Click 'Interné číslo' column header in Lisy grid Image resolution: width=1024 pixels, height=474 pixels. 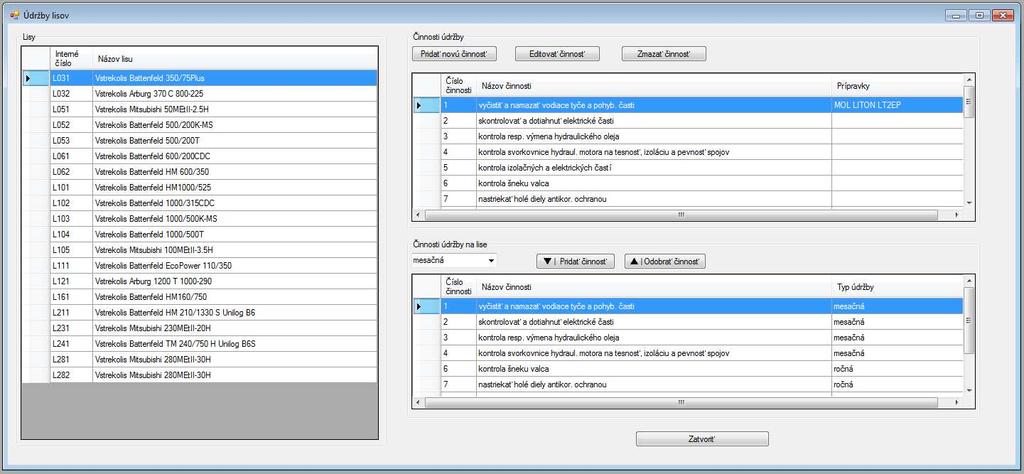[71, 59]
